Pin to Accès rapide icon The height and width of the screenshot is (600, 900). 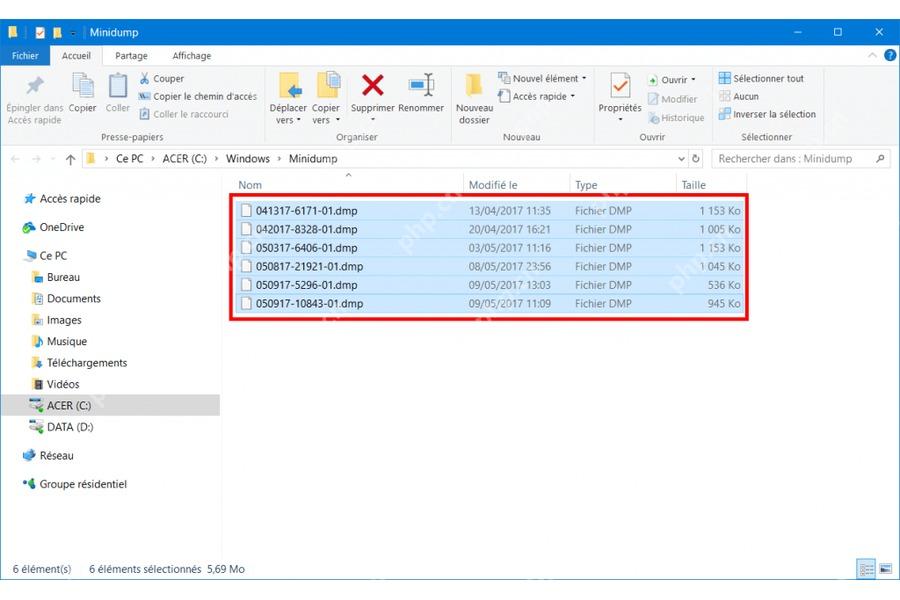pos(34,86)
